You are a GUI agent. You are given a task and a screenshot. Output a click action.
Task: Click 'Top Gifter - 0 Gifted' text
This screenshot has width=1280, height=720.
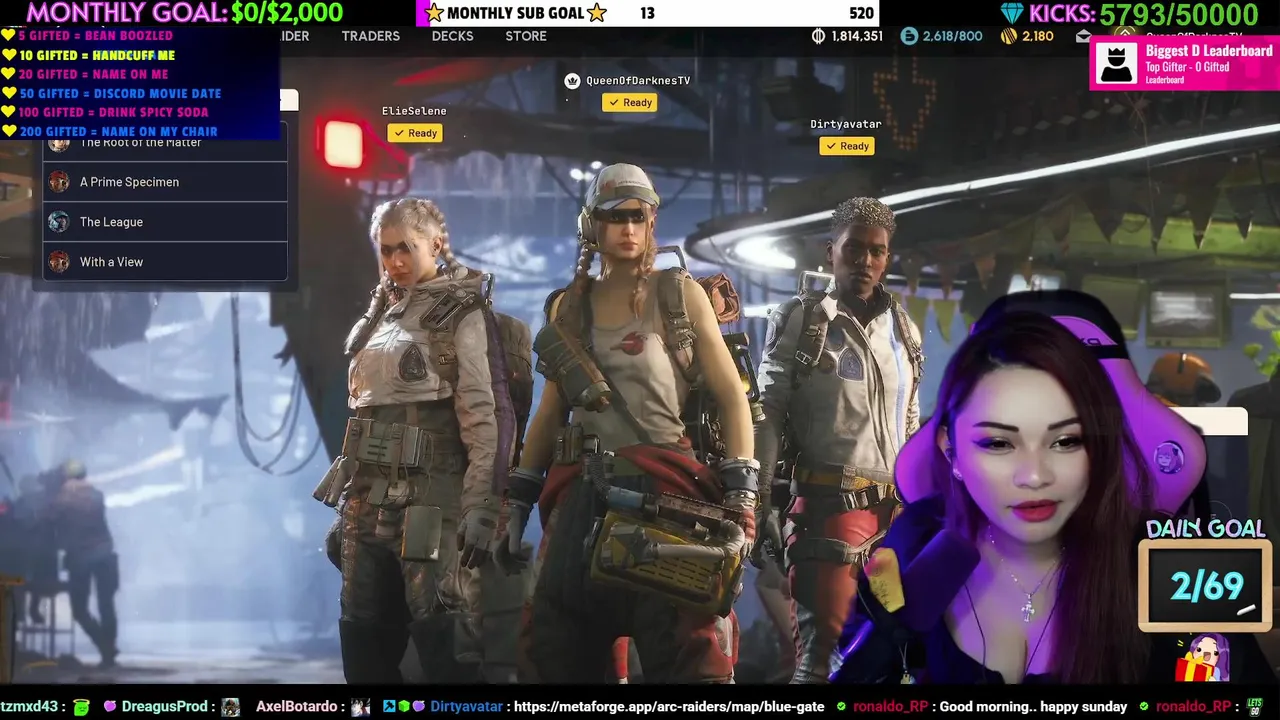1187,67
